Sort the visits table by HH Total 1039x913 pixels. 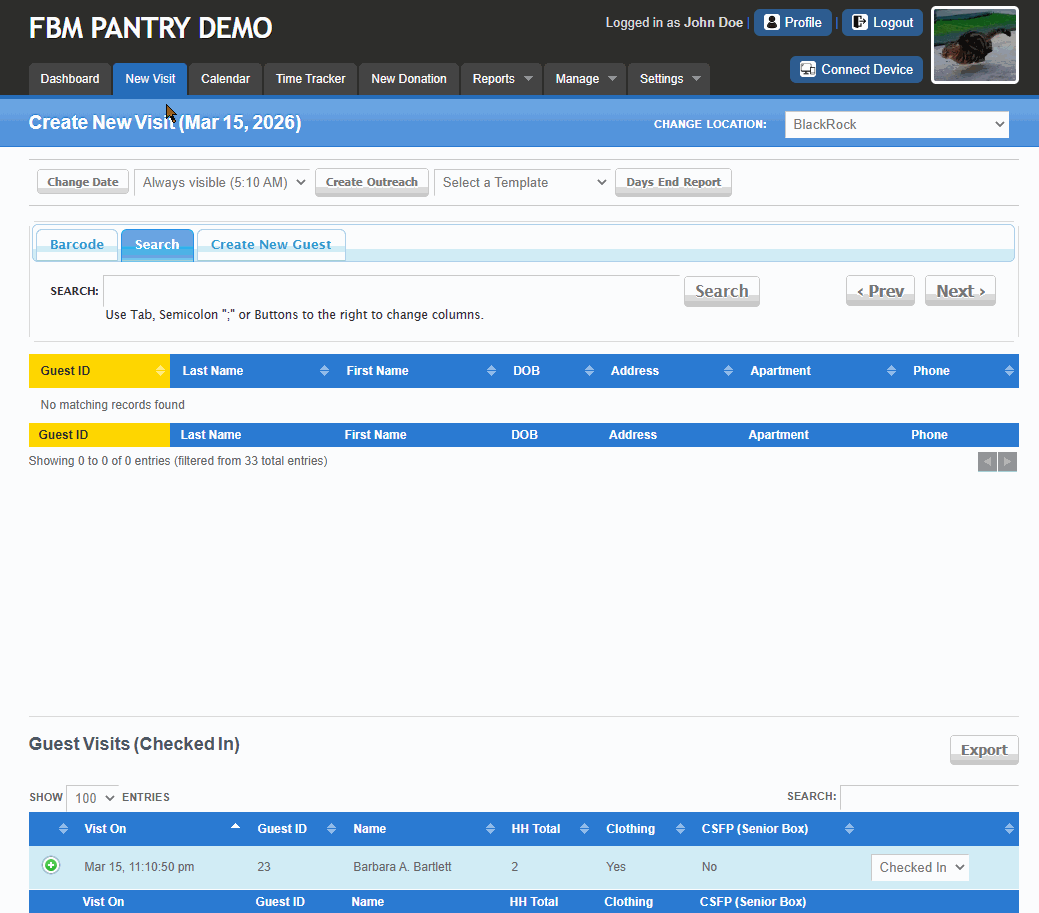pyautogui.click(x=549, y=829)
